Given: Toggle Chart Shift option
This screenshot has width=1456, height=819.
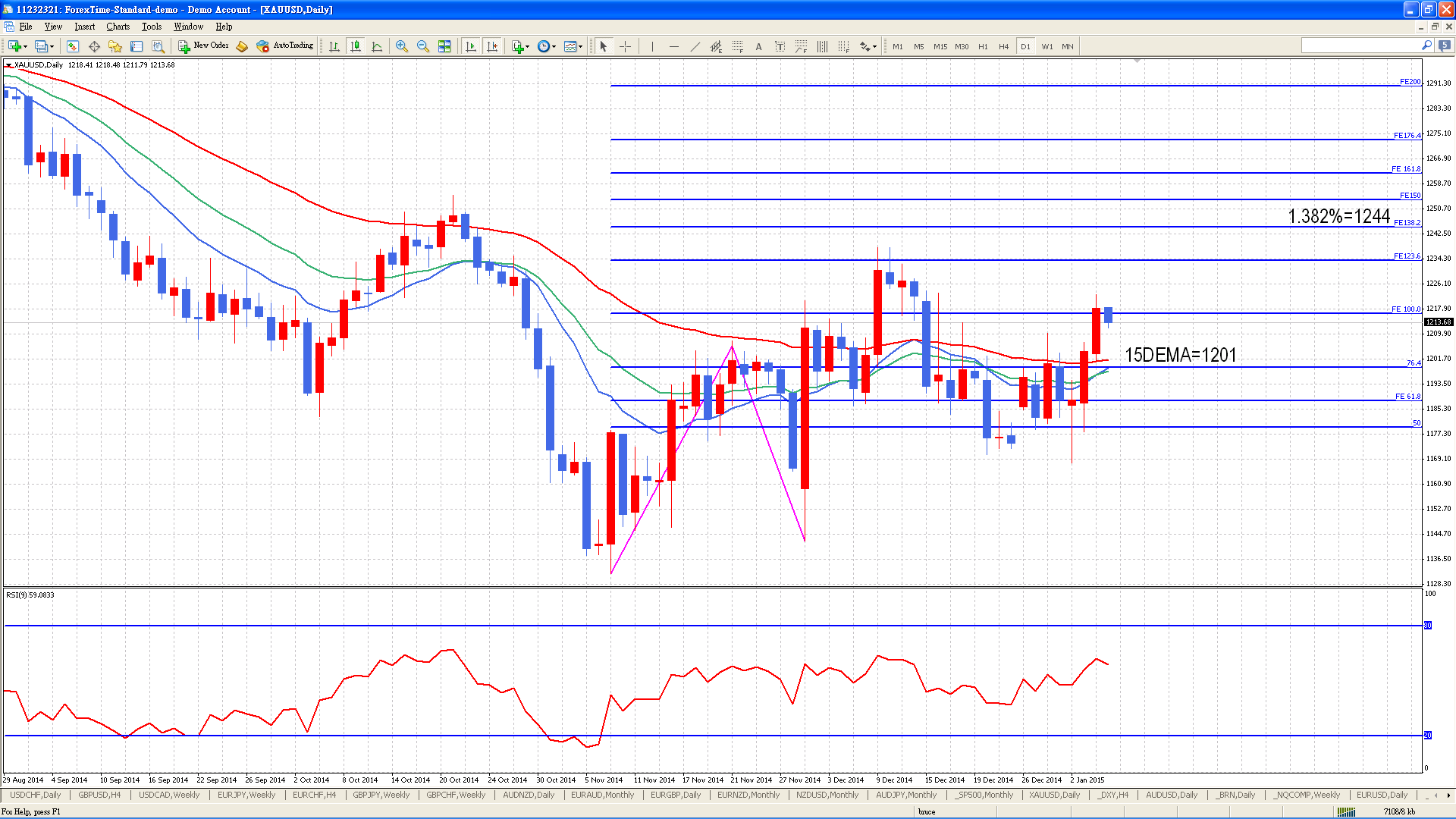Looking at the screenshot, I should point(492,46).
